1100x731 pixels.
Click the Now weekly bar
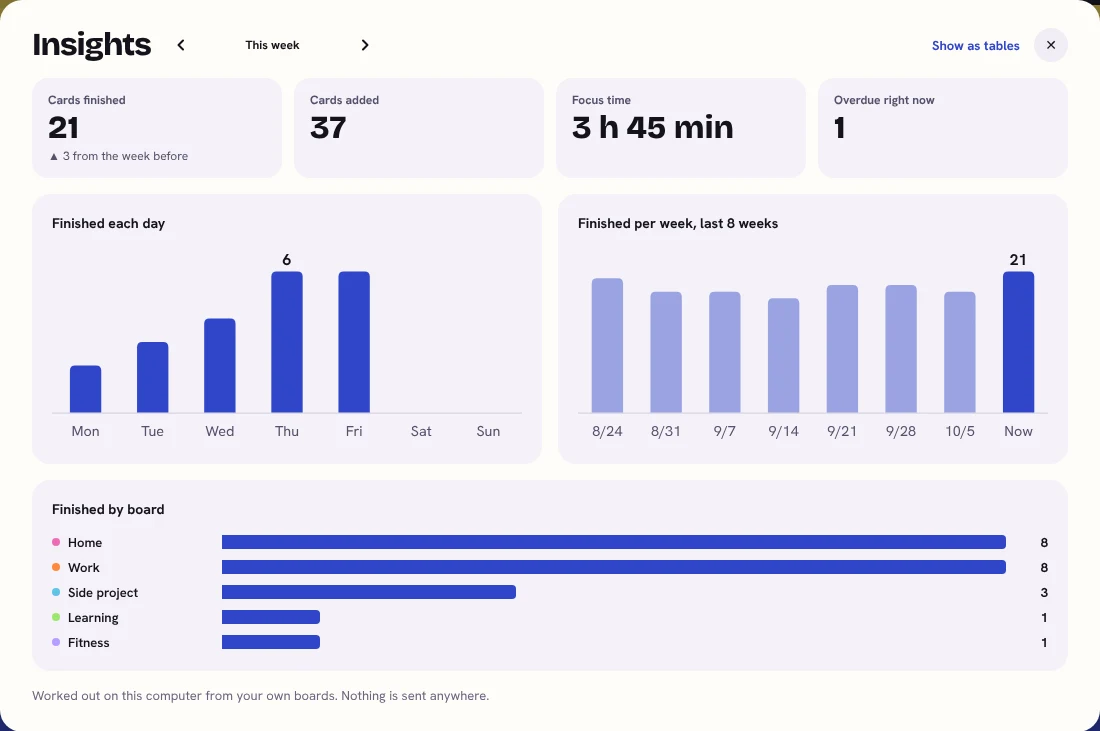click(1019, 342)
